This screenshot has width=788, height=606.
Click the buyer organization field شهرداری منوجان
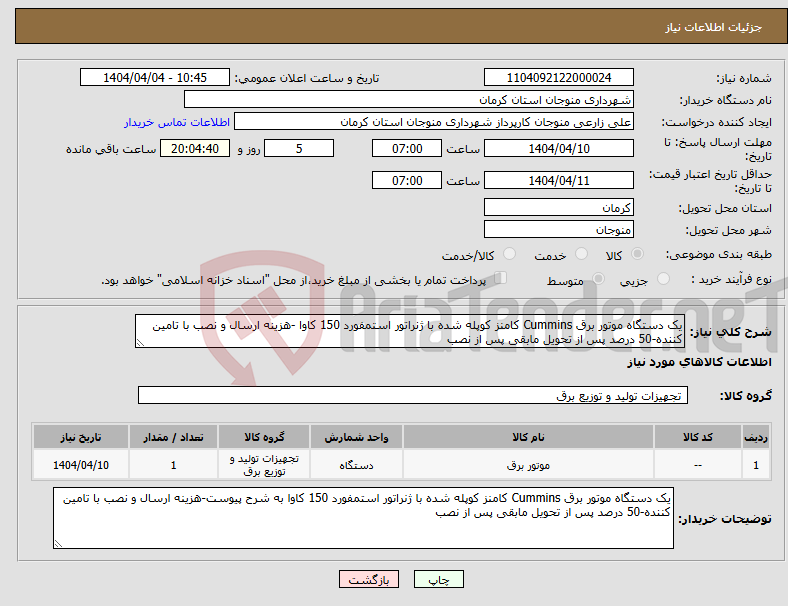click(x=409, y=99)
